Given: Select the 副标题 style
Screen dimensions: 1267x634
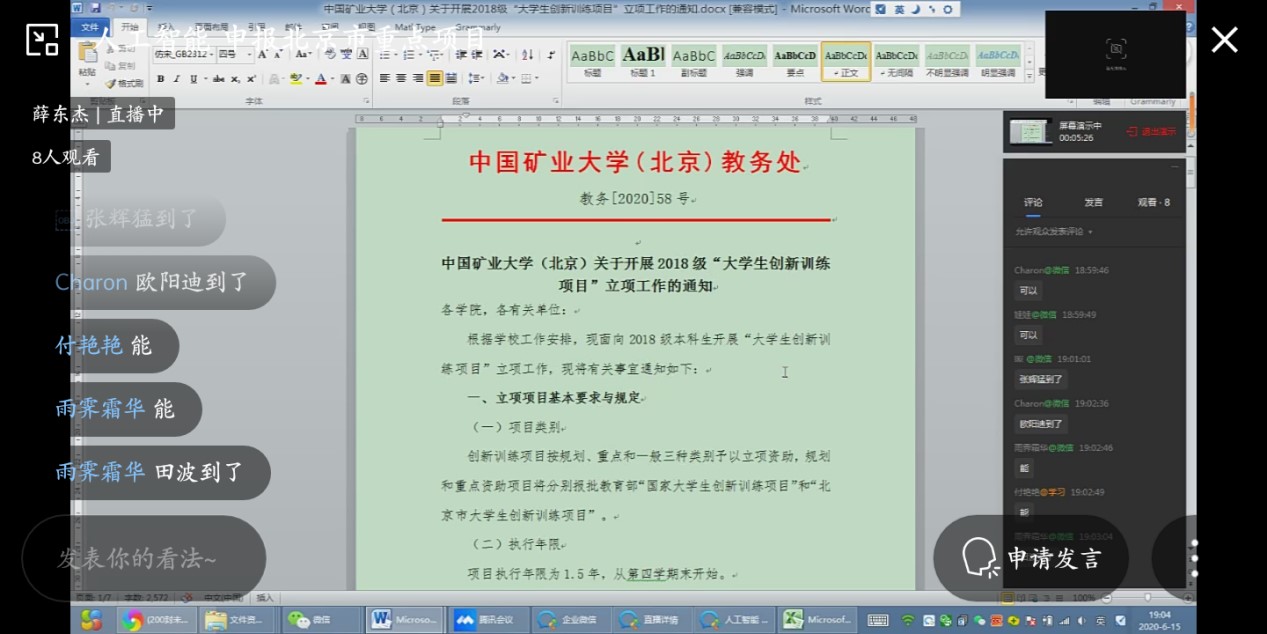Looking at the screenshot, I should pos(693,61).
